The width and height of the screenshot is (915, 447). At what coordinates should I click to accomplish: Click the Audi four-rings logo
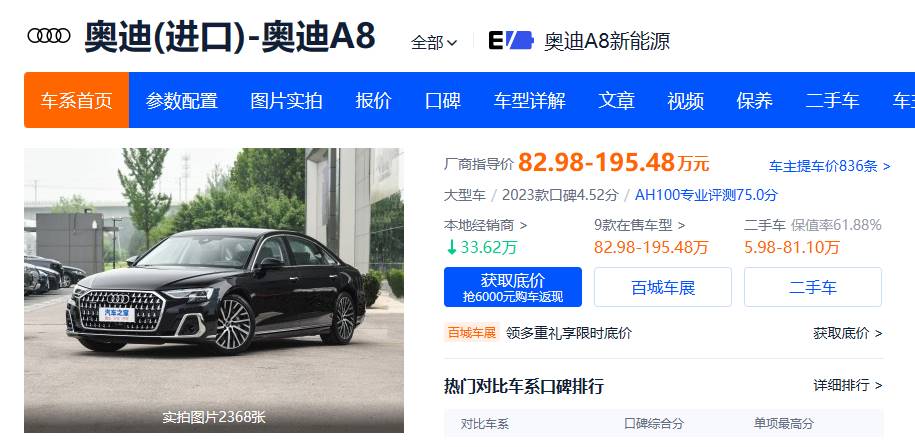click(49, 36)
